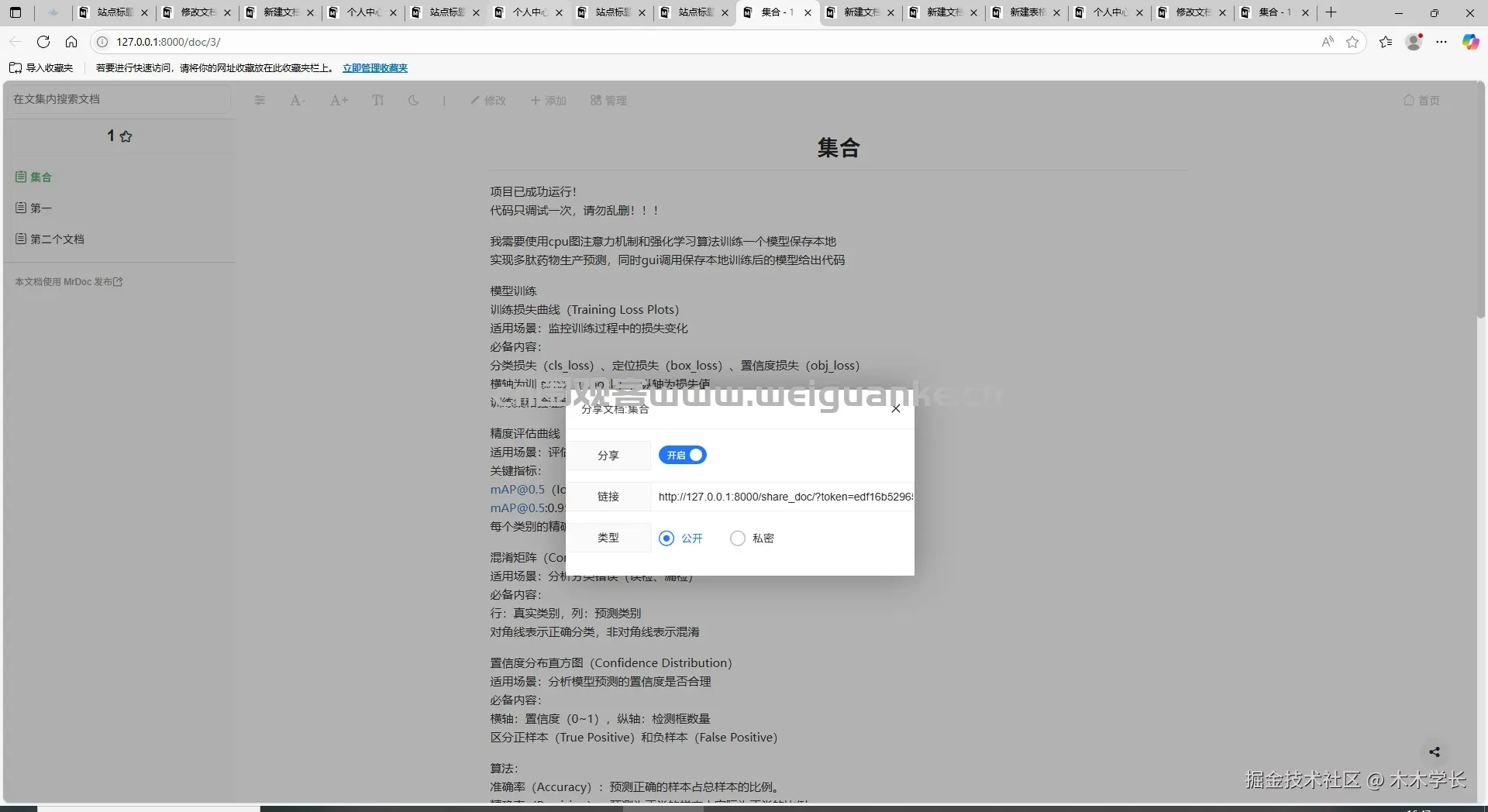Click 添加 to add a document
1488x812 pixels.
tap(548, 100)
